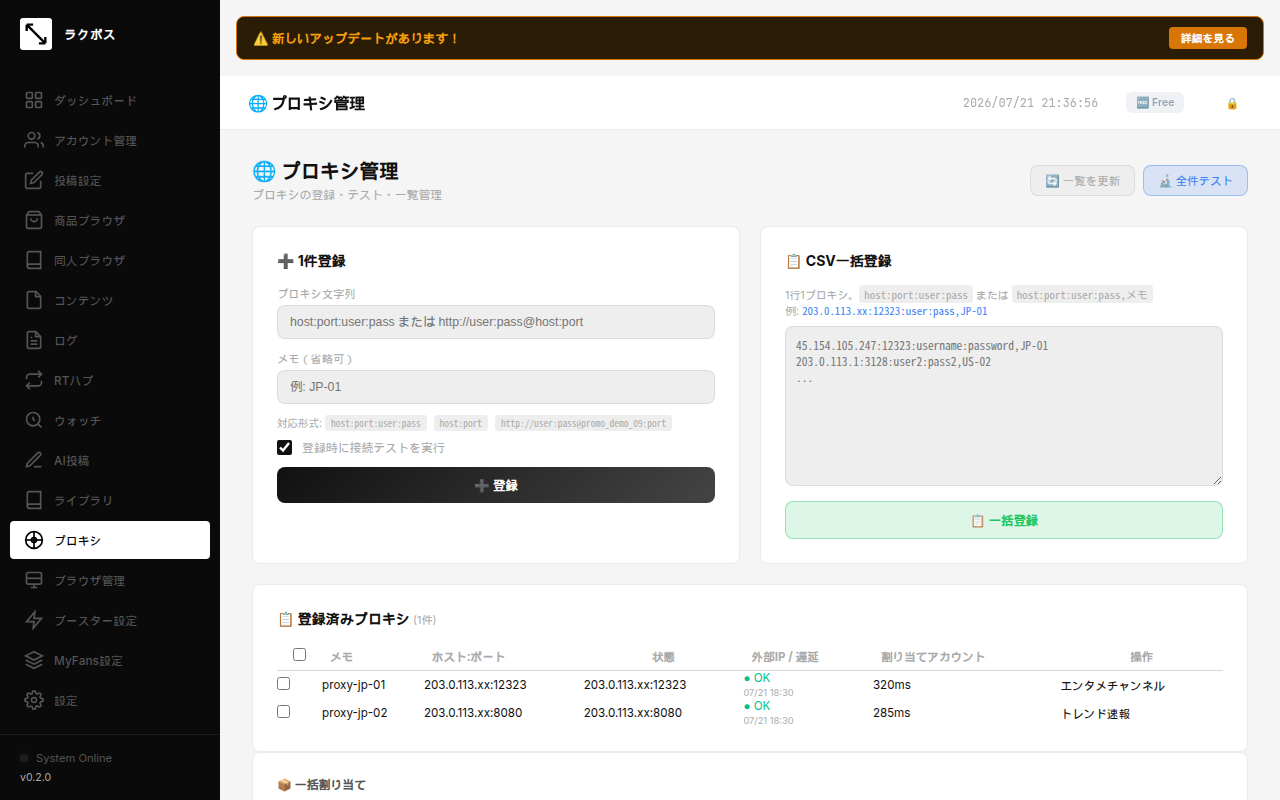Open the ウォッチ watch search icon
The height and width of the screenshot is (800, 1280).
coord(34,420)
